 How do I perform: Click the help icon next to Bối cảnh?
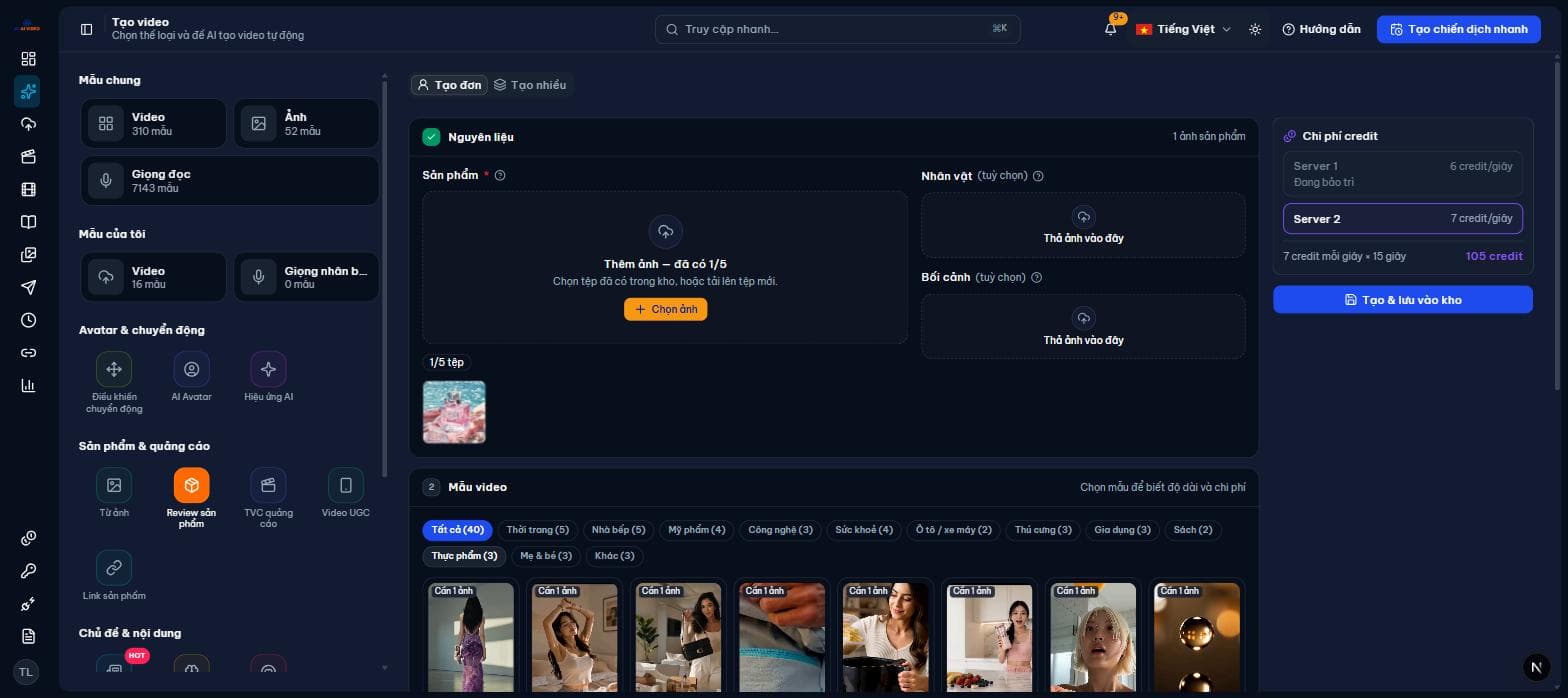1036,277
